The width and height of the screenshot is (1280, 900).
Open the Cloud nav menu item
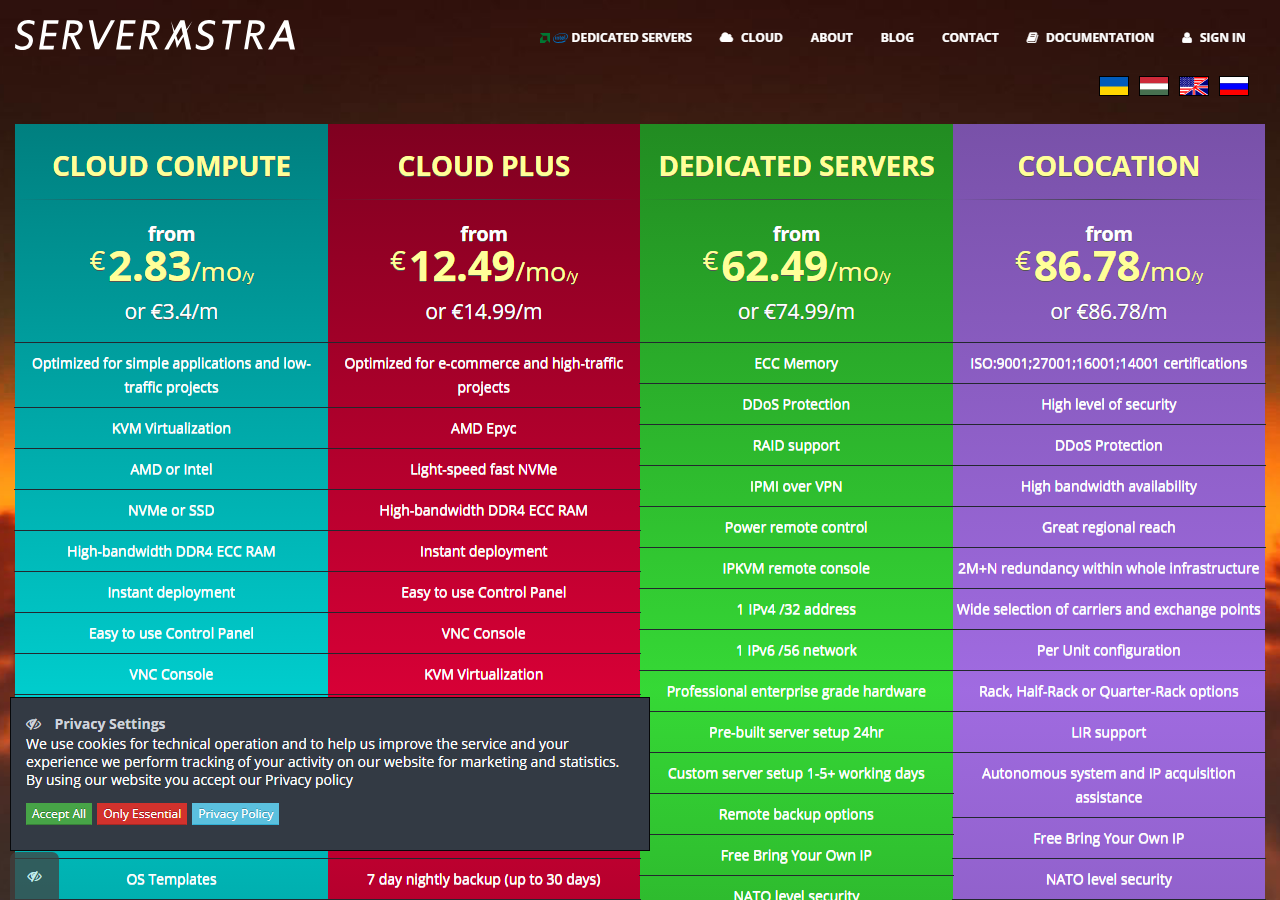tap(751, 38)
